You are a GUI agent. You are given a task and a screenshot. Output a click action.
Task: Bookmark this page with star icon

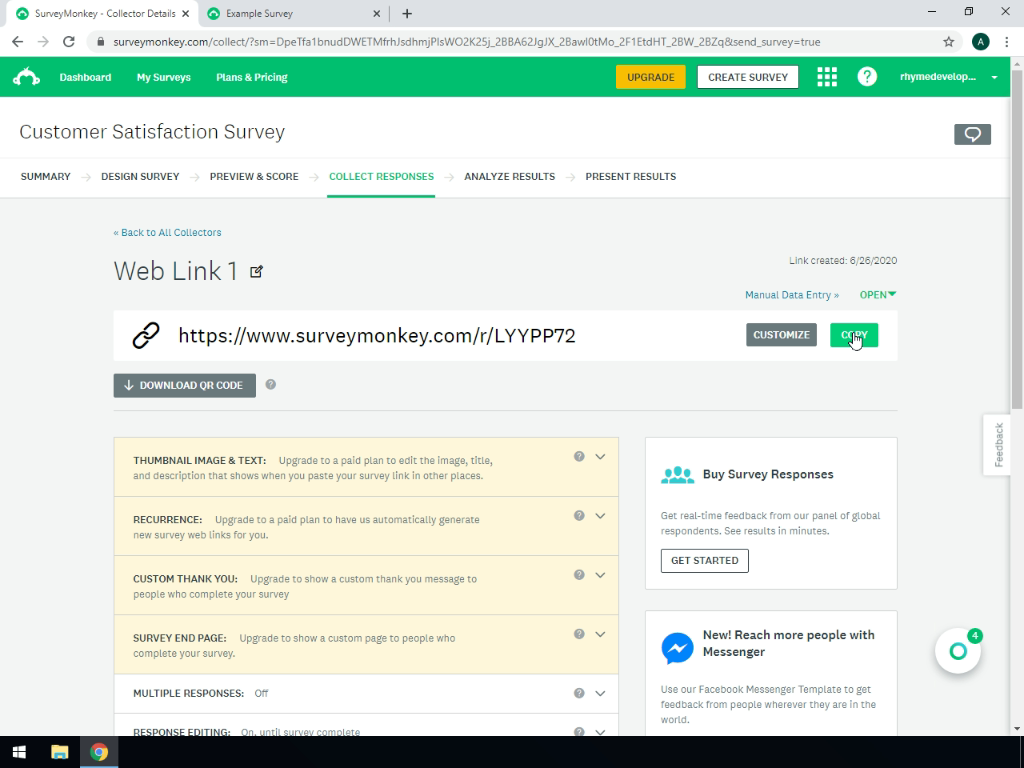pos(948,42)
